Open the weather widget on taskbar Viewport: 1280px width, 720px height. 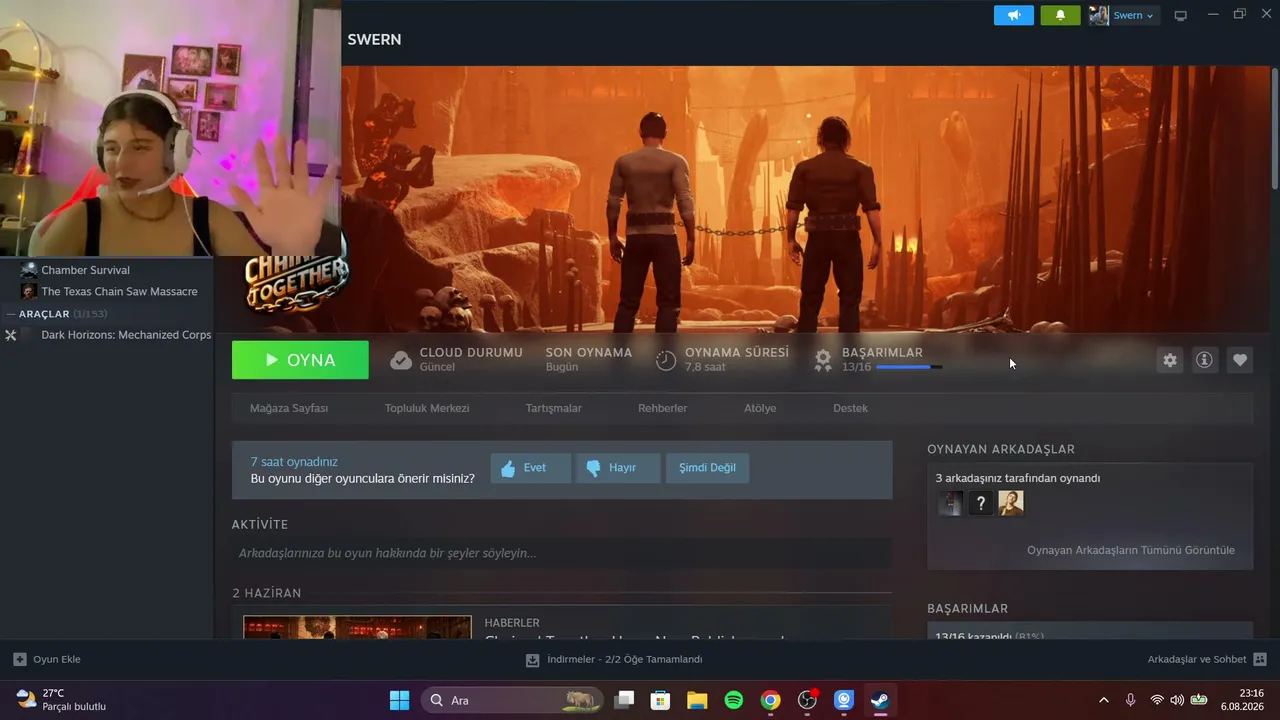(62, 700)
